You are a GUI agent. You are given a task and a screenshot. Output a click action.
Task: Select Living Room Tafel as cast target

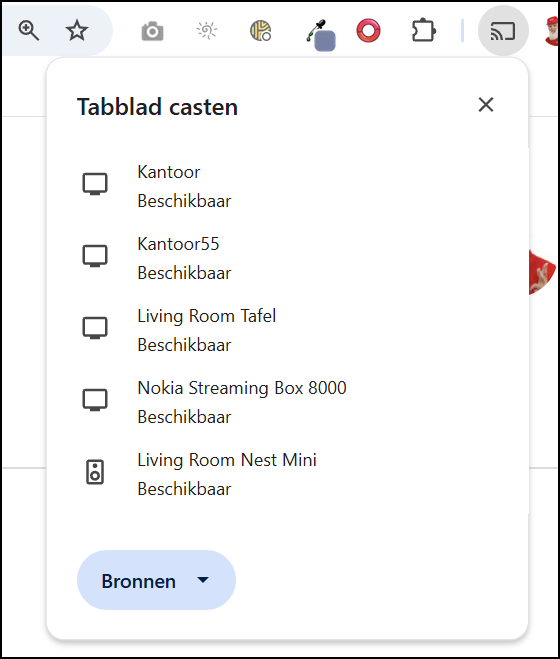pos(287,330)
